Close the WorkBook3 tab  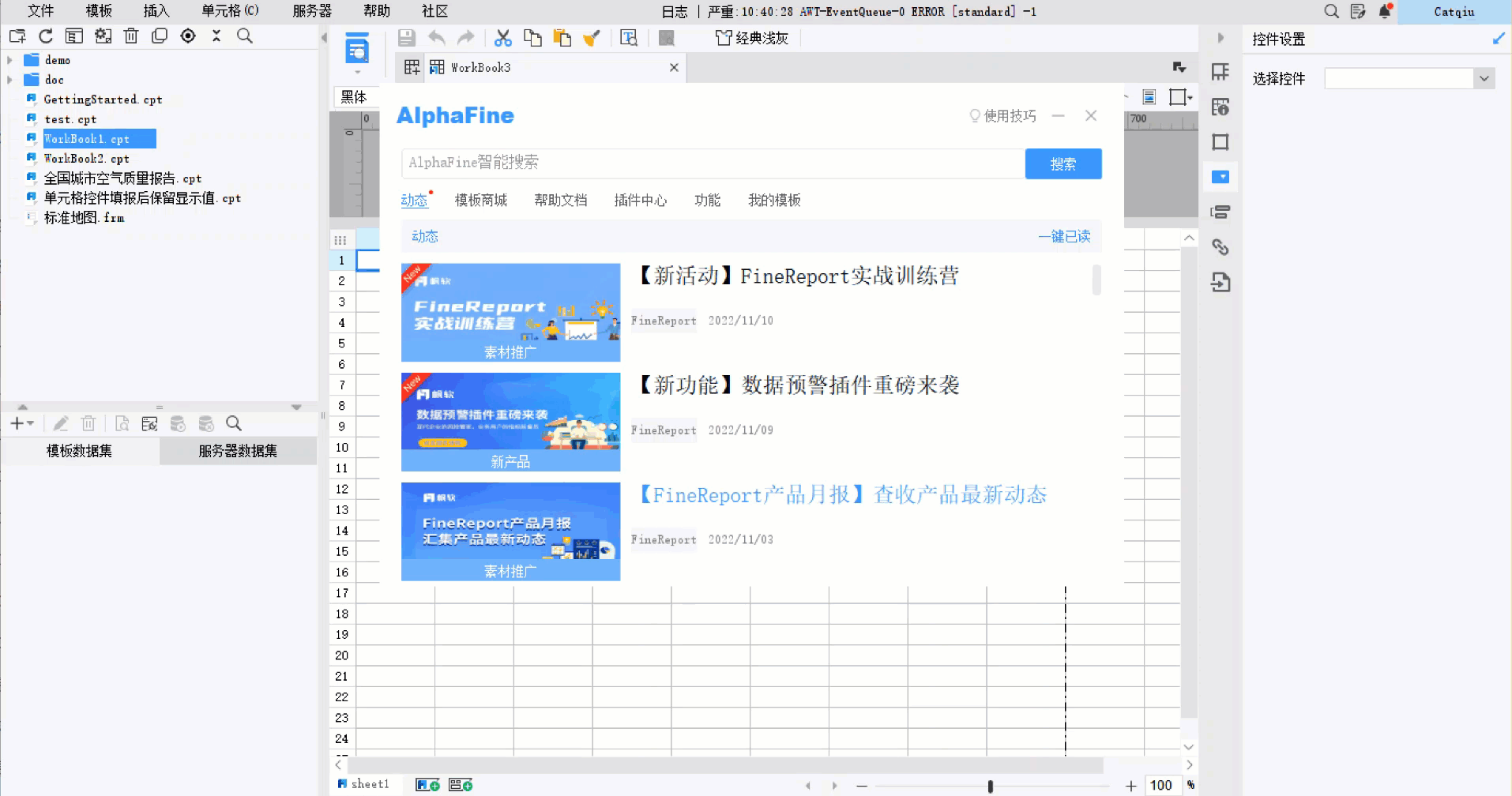point(674,67)
